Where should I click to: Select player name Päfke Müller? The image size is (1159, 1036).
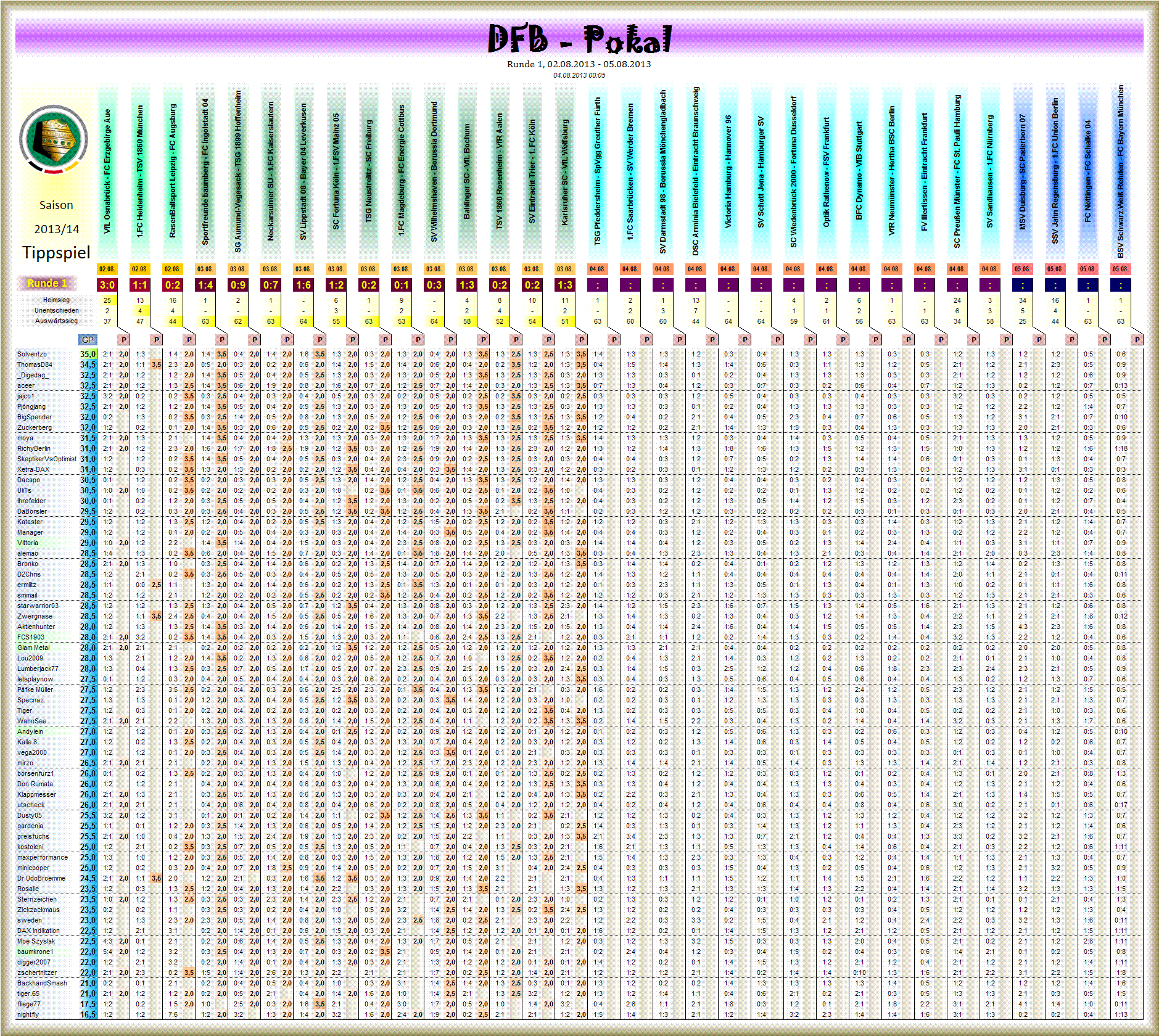[35, 690]
